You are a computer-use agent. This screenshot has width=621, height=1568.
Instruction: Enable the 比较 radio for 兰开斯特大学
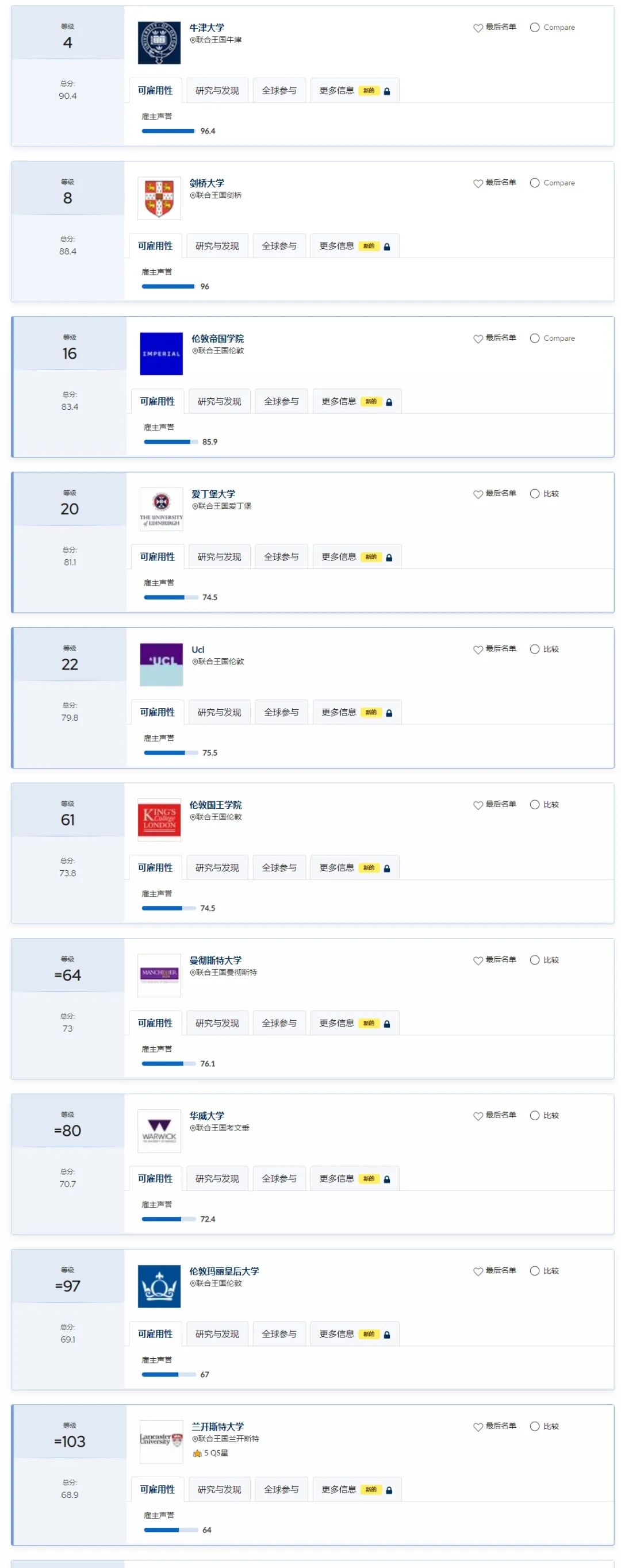tap(535, 1426)
